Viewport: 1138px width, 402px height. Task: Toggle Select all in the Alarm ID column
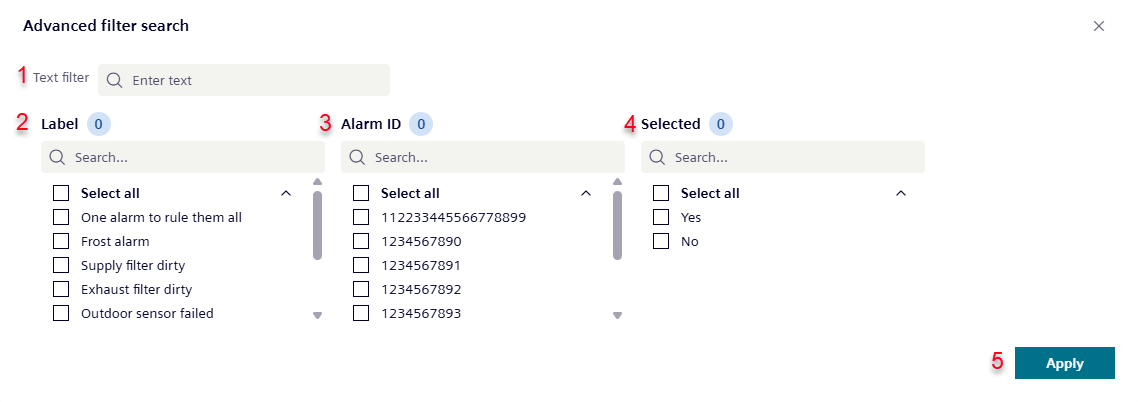pos(361,193)
